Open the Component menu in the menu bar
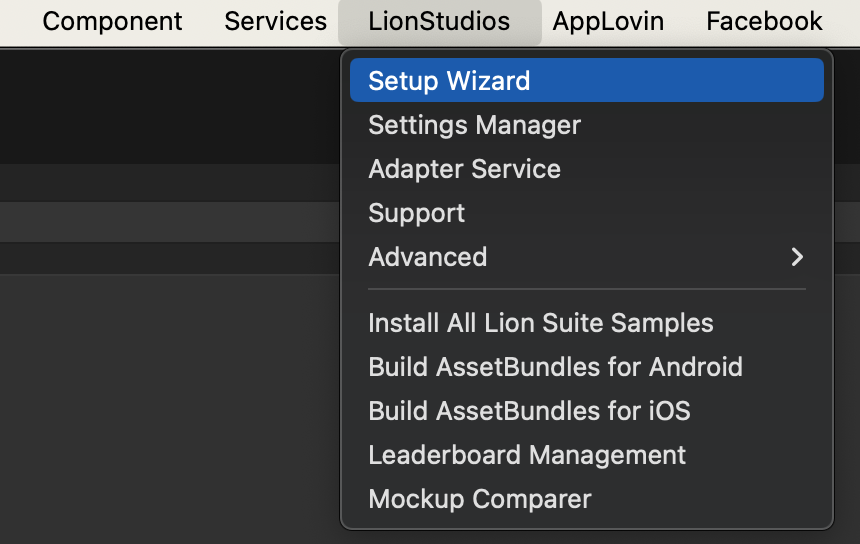 [112, 21]
